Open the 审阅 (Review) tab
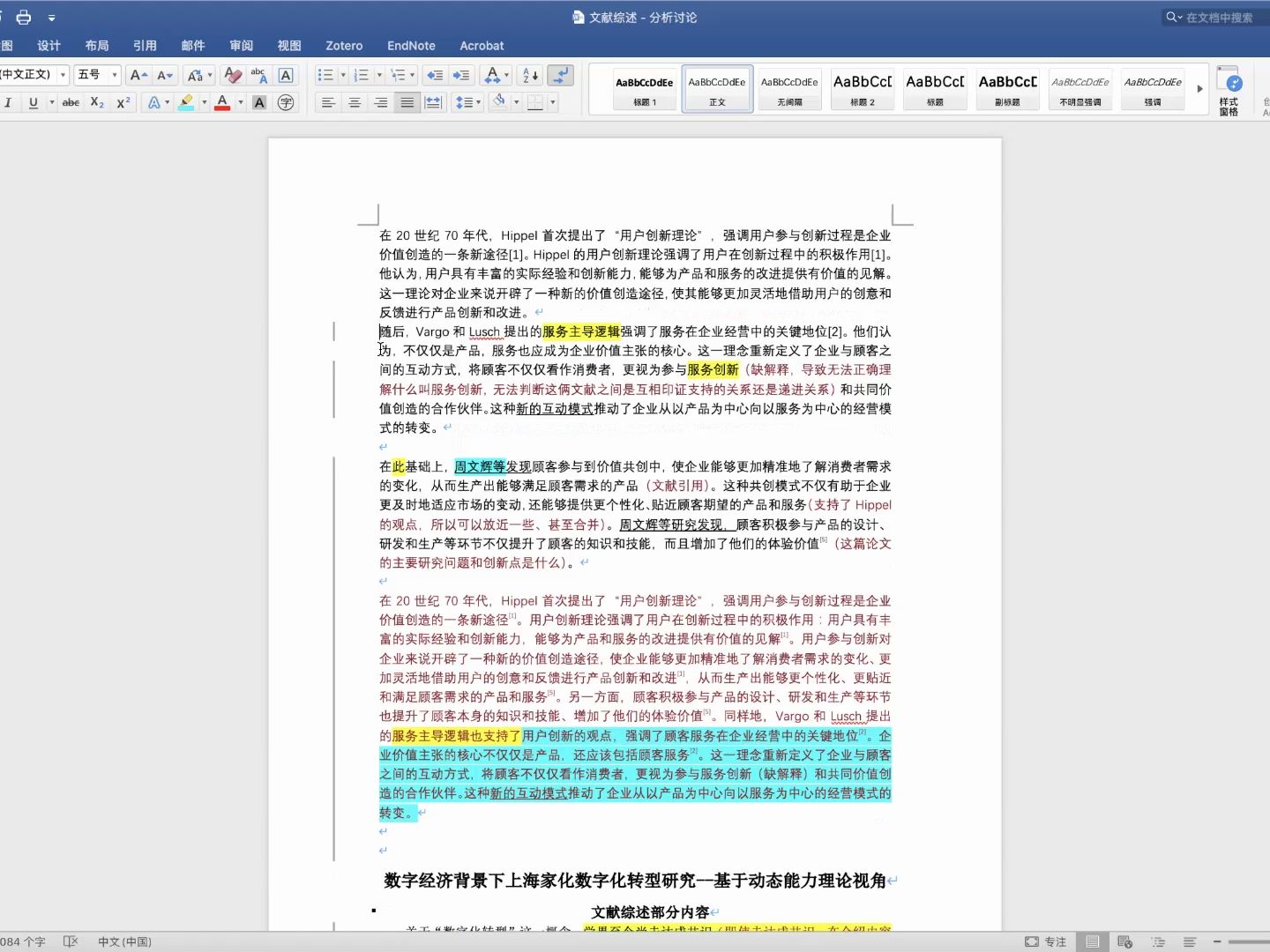 coord(241,46)
